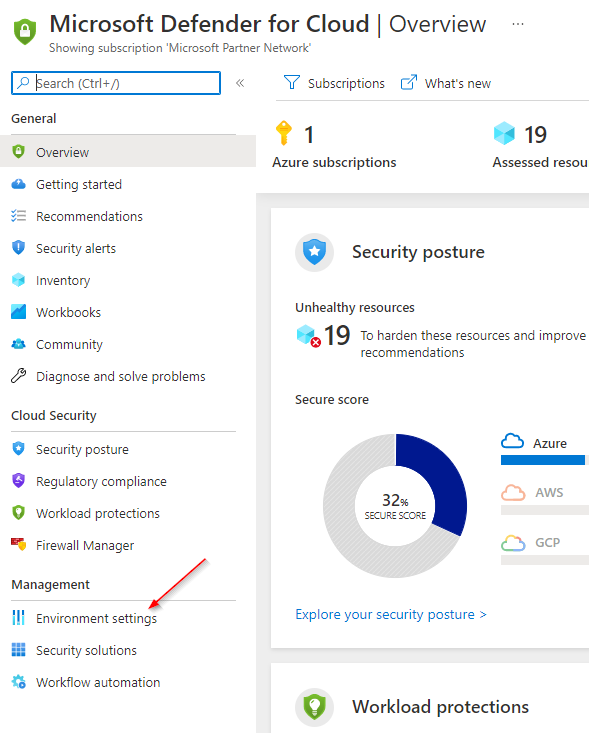Click the Environment settings sliders icon

pos(18,618)
